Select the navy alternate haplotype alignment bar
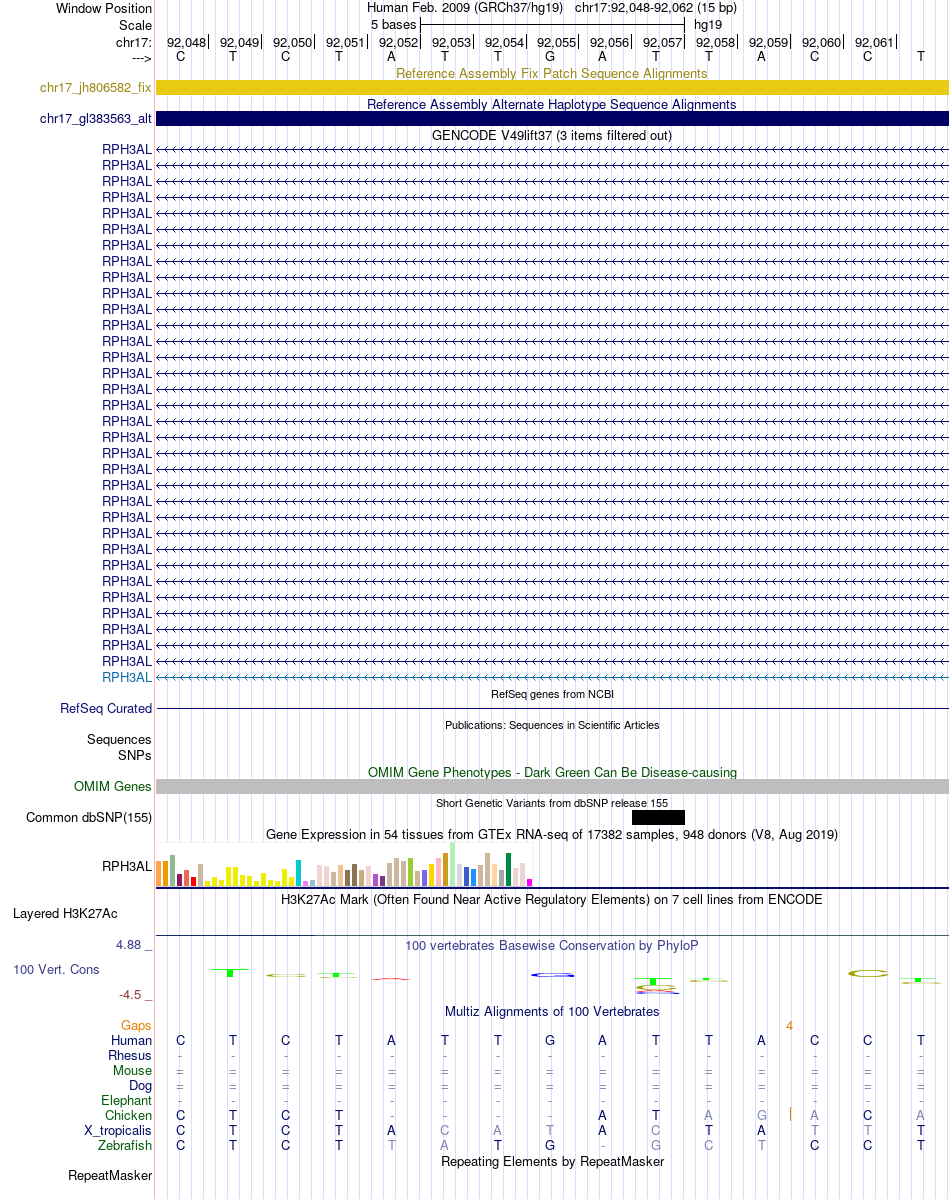 (x=552, y=119)
